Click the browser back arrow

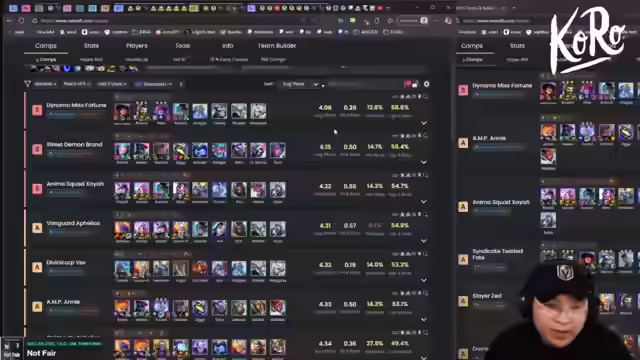tap(9, 20)
